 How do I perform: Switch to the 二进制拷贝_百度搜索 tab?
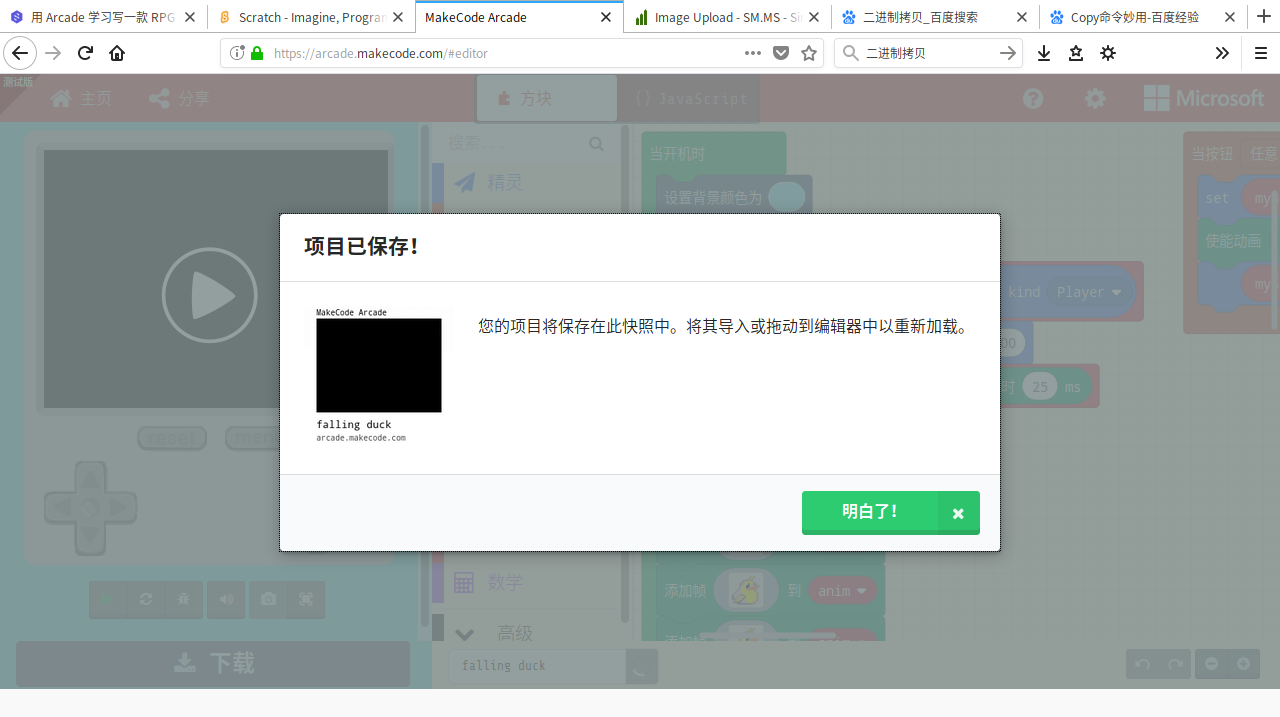click(x=934, y=17)
